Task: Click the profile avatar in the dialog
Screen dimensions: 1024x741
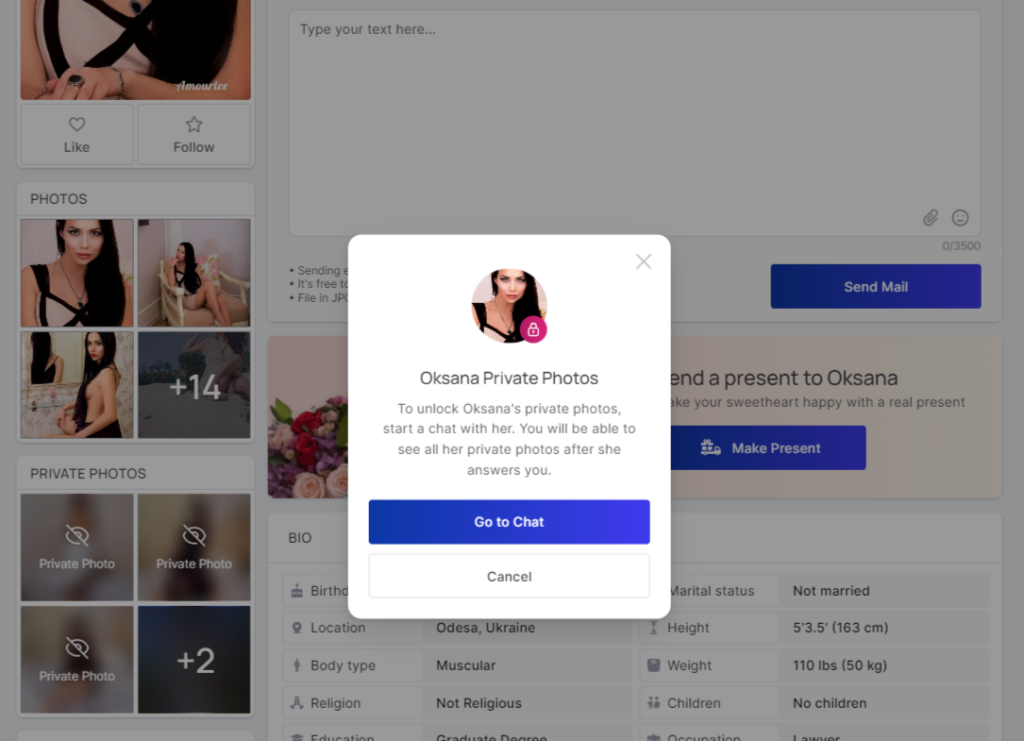Action: click(505, 303)
